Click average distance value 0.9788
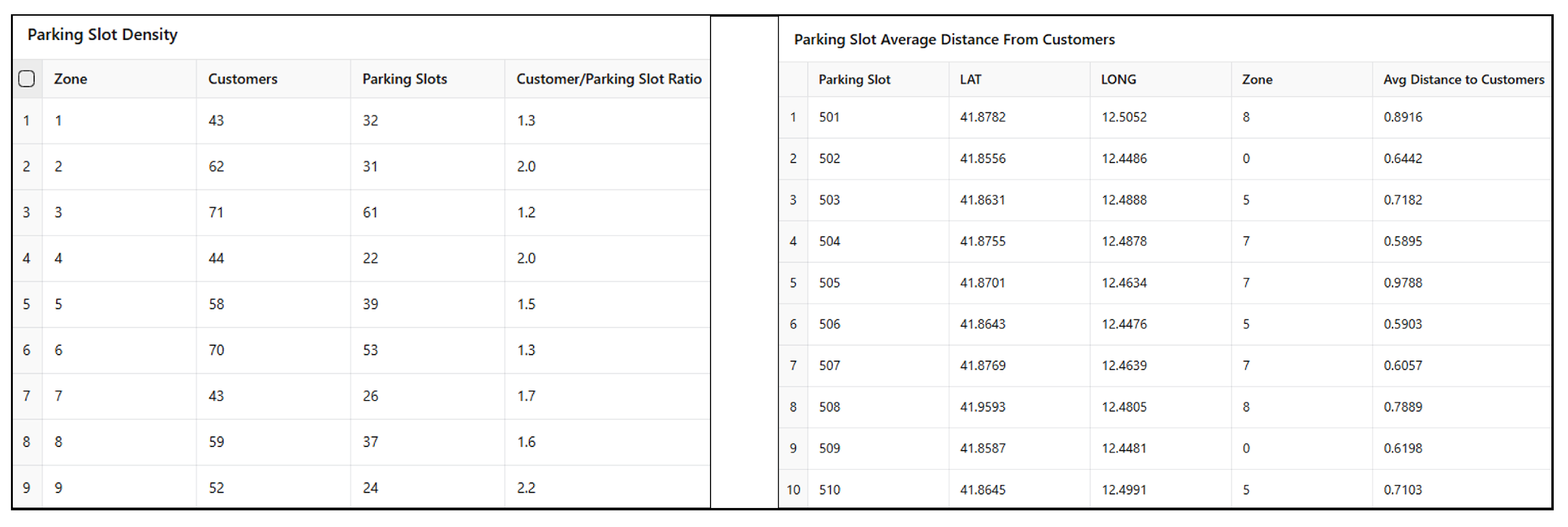Viewport: 1568px width, 527px height. point(1402,283)
